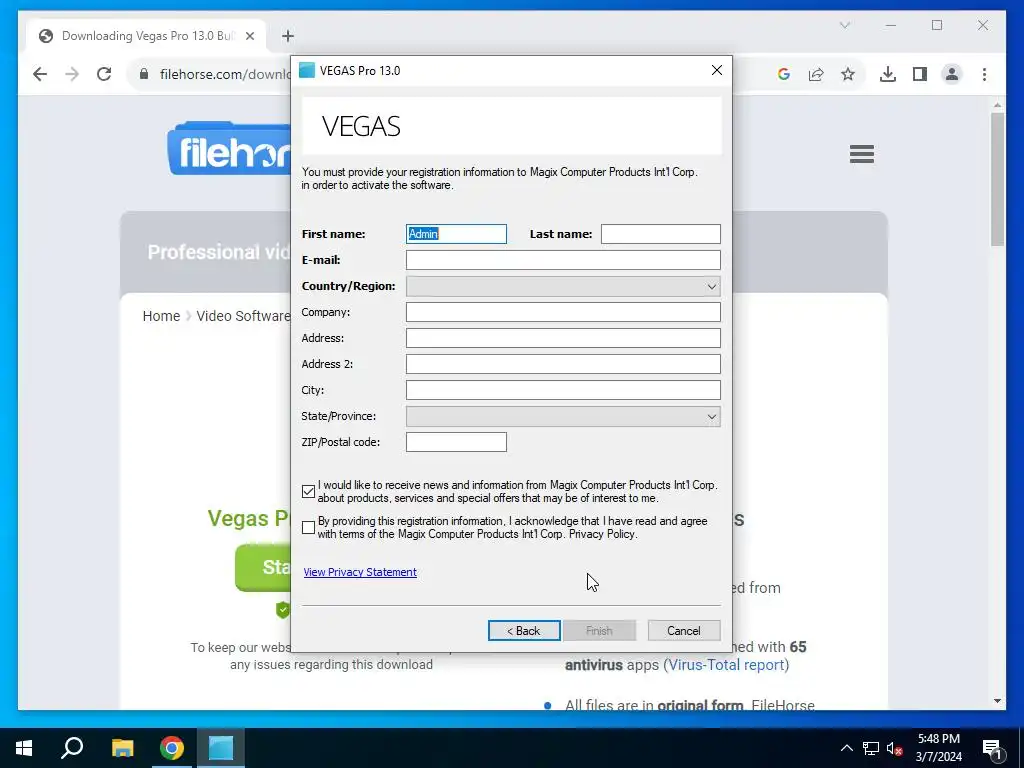
Task: Uncheck receive news and information checkbox
Action: (x=308, y=491)
